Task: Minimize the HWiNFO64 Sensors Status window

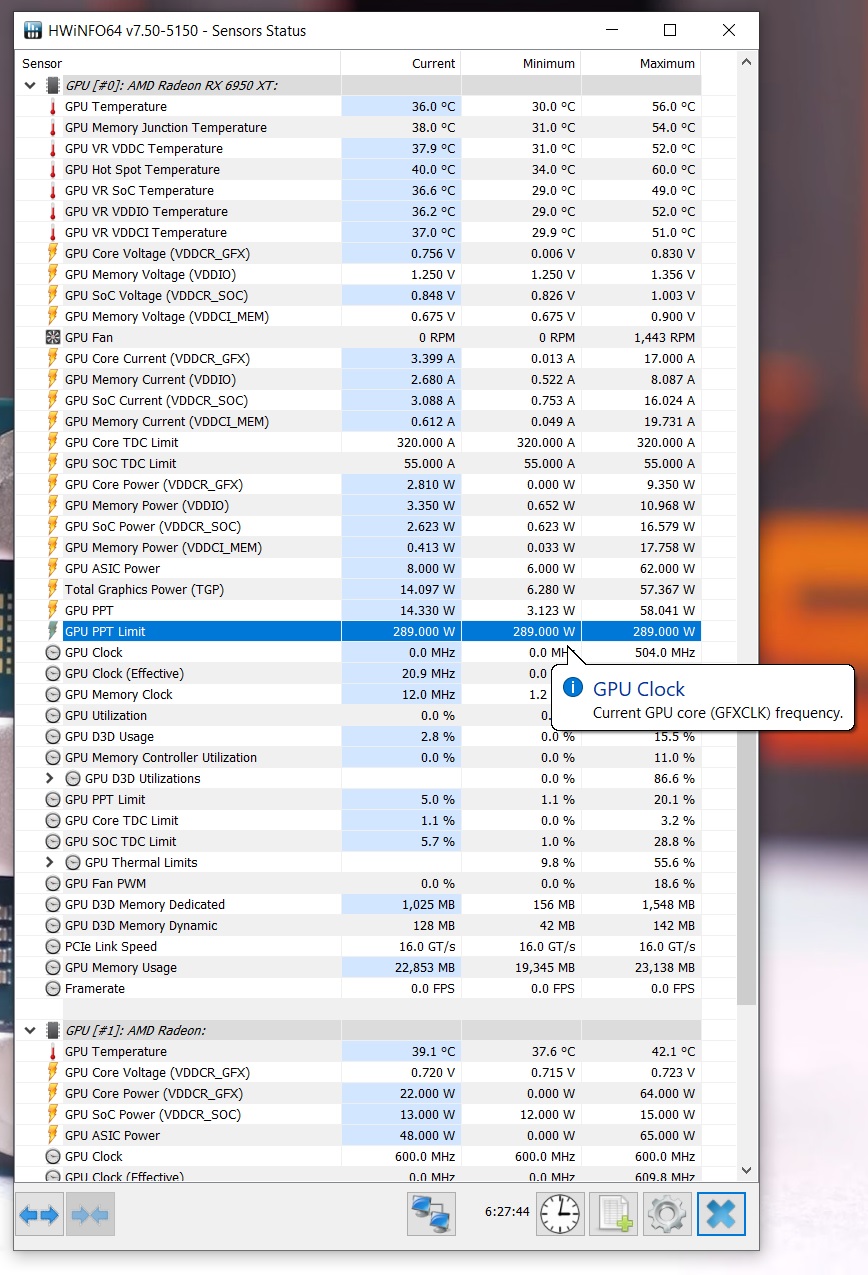Action: click(x=612, y=30)
